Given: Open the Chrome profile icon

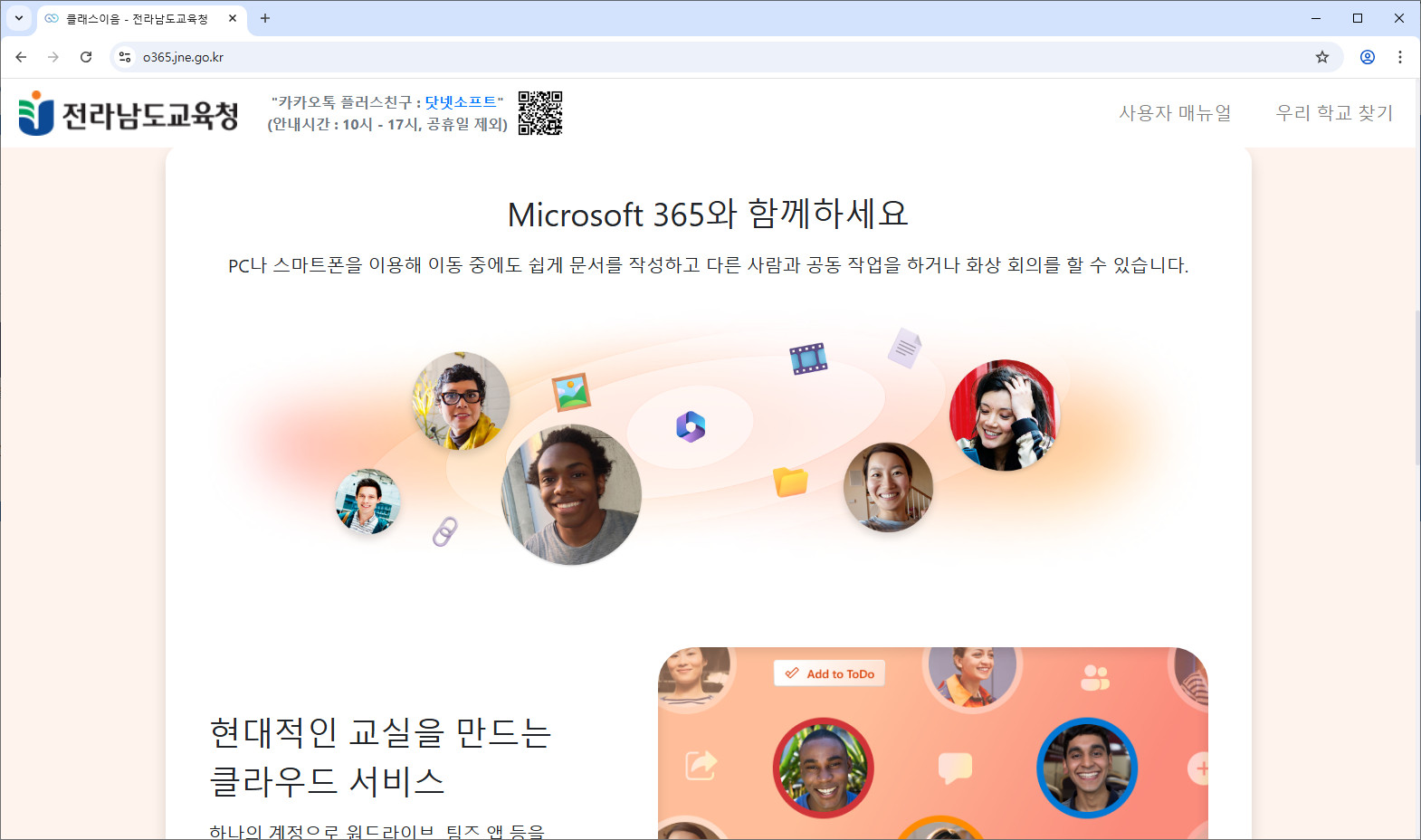Looking at the screenshot, I should click(x=1368, y=57).
